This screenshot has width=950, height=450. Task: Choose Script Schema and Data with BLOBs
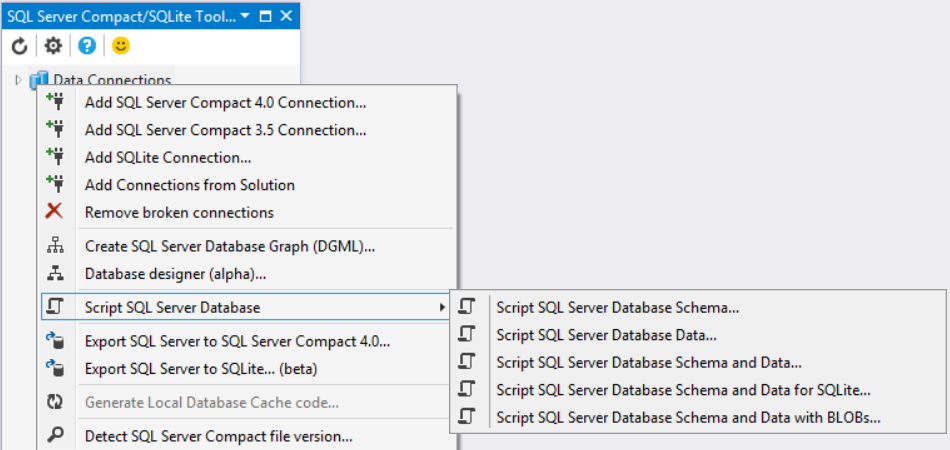[688, 417]
